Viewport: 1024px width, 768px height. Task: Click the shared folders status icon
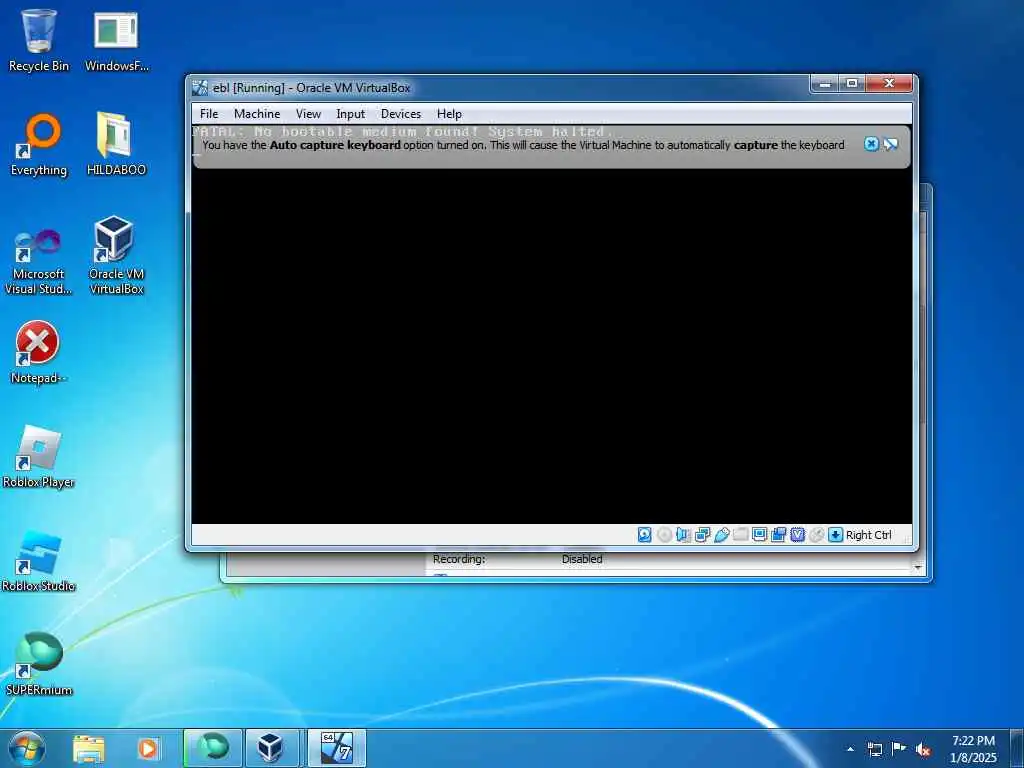tap(741, 535)
